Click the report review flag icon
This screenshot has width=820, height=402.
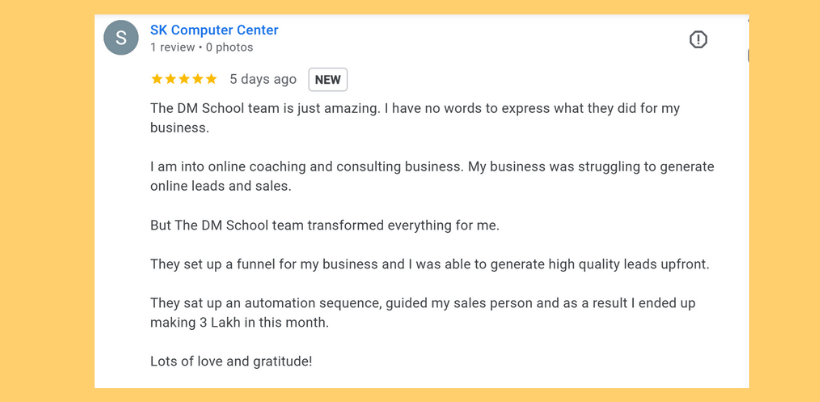[698, 39]
